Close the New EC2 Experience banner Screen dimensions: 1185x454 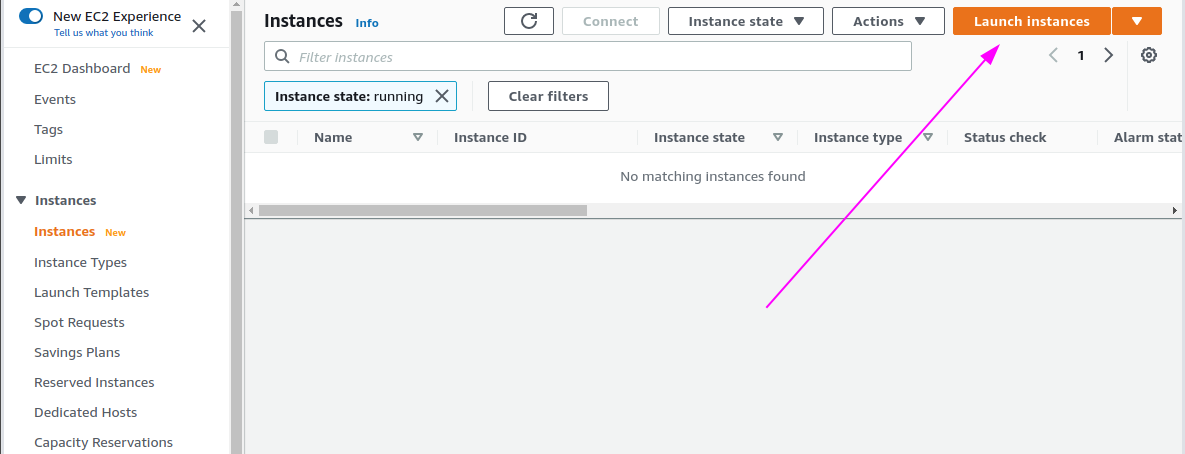click(x=199, y=26)
